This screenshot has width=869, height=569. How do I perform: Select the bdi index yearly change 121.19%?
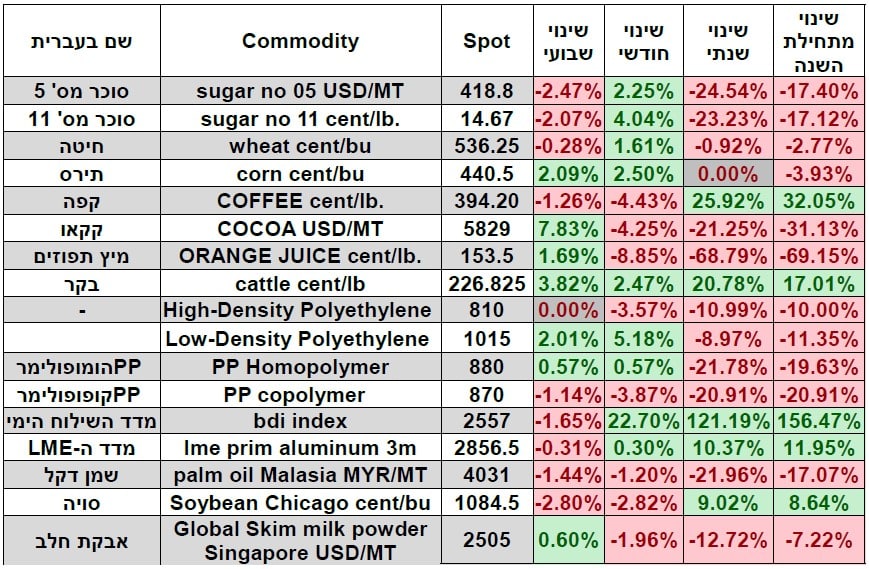point(725,421)
